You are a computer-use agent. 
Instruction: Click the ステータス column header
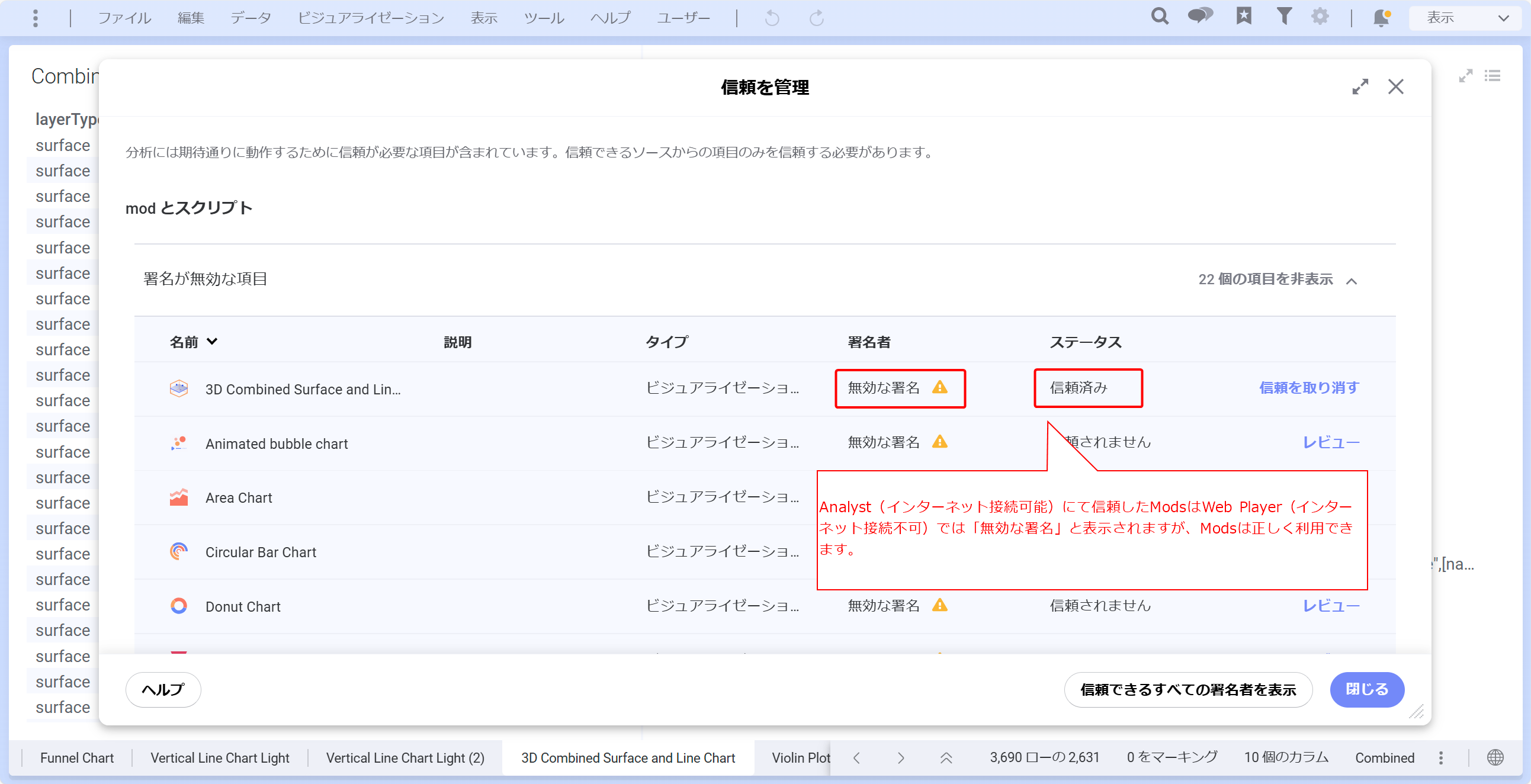(1085, 342)
